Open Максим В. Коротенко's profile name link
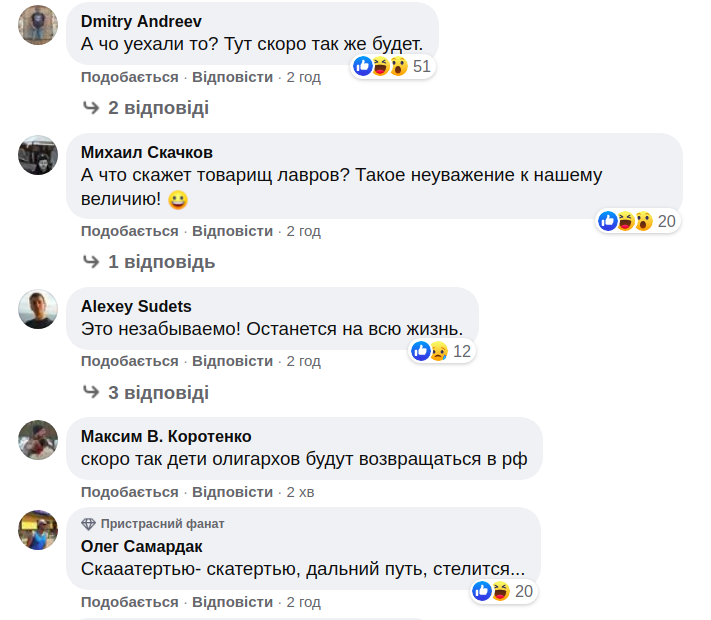The width and height of the screenshot is (711, 620). [x=165, y=437]
